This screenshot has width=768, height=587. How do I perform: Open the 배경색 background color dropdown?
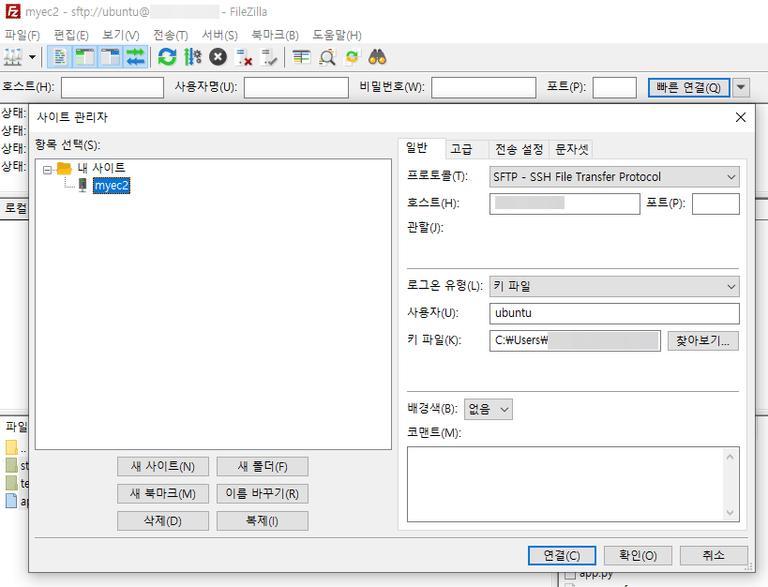(x=488, y=409)
